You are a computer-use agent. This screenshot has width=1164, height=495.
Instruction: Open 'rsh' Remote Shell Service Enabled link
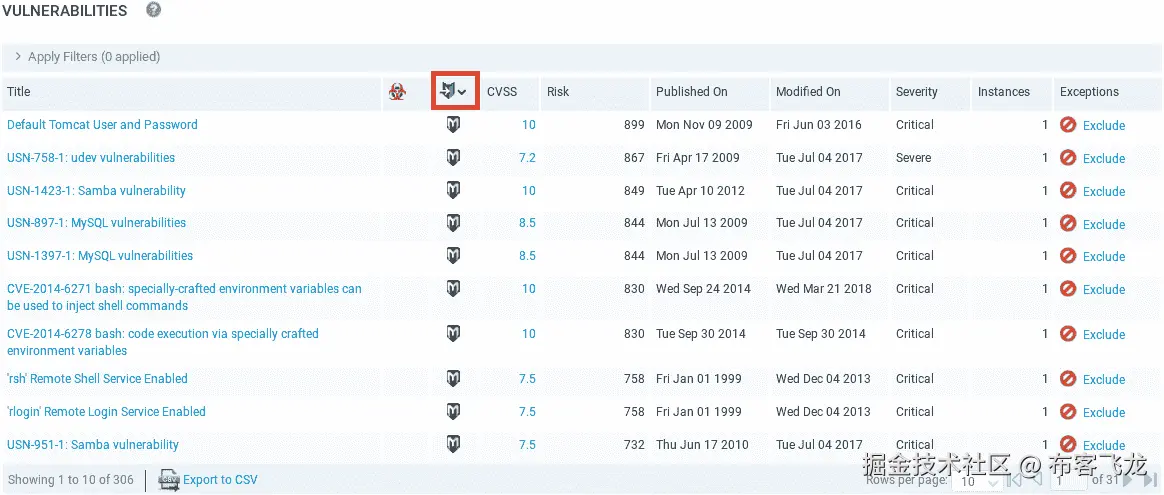coord(97,378)
